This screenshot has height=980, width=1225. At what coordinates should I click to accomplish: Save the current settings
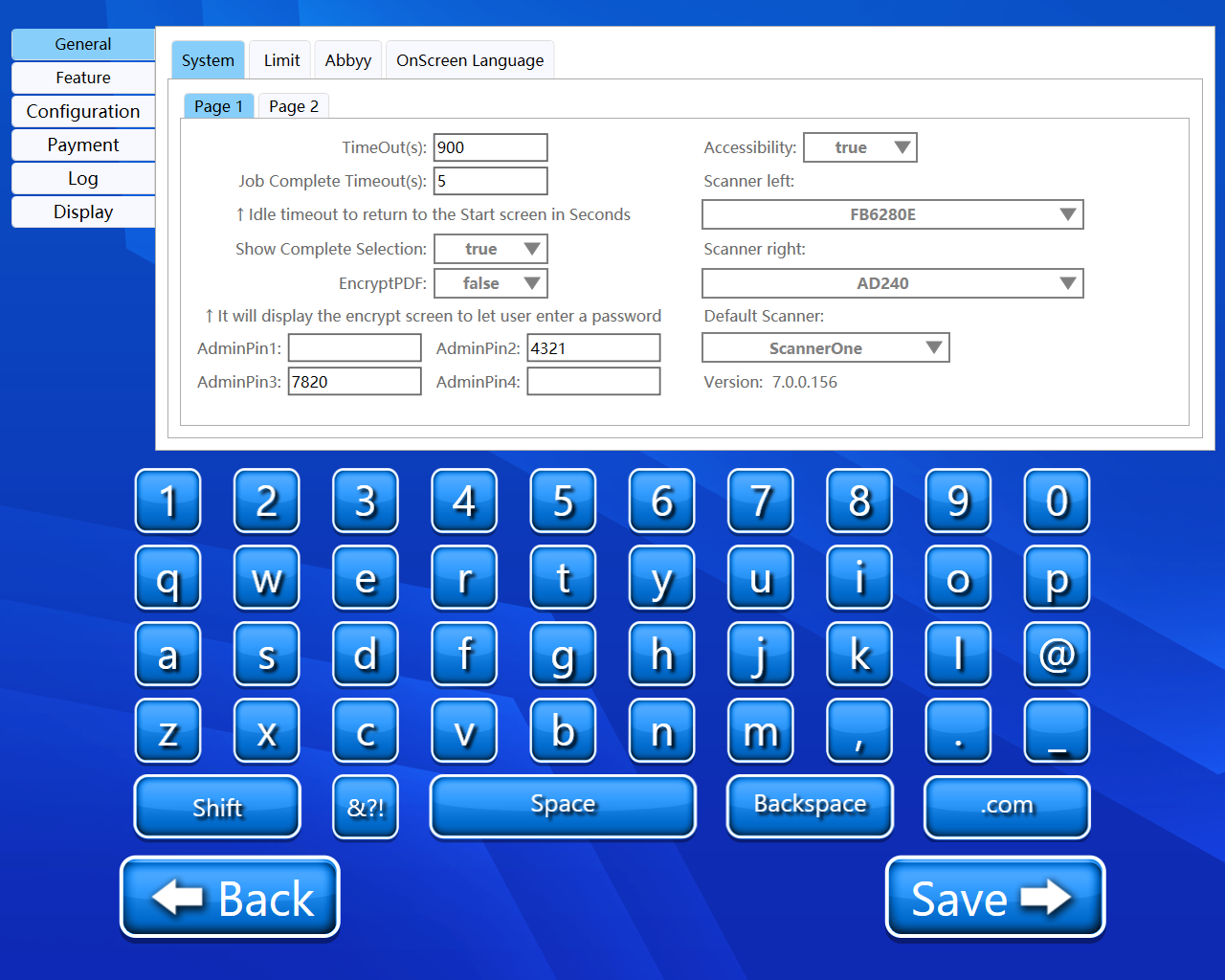click(x=994, y=898)
